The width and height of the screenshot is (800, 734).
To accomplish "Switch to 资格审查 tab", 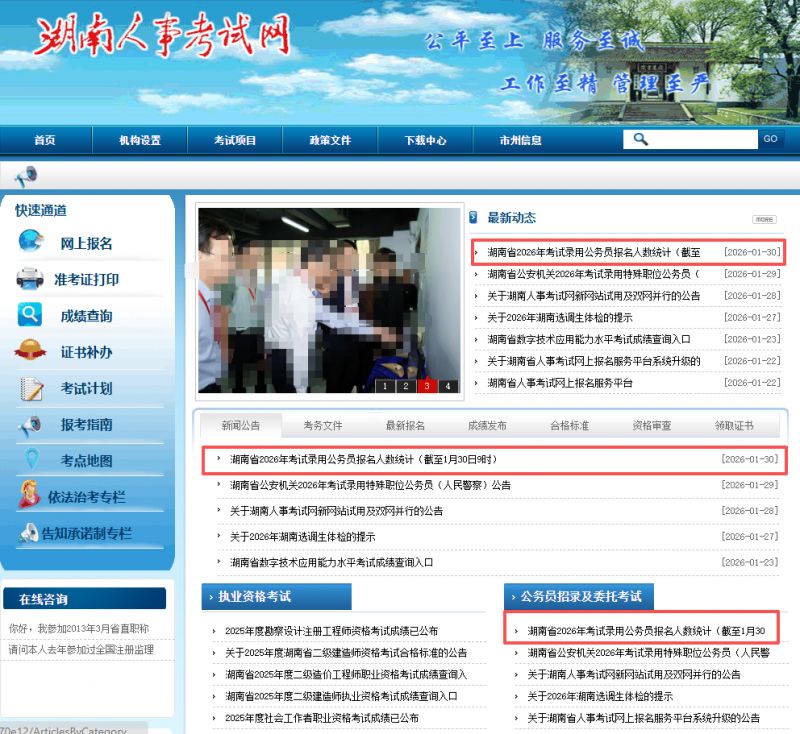I will [652, 425].
